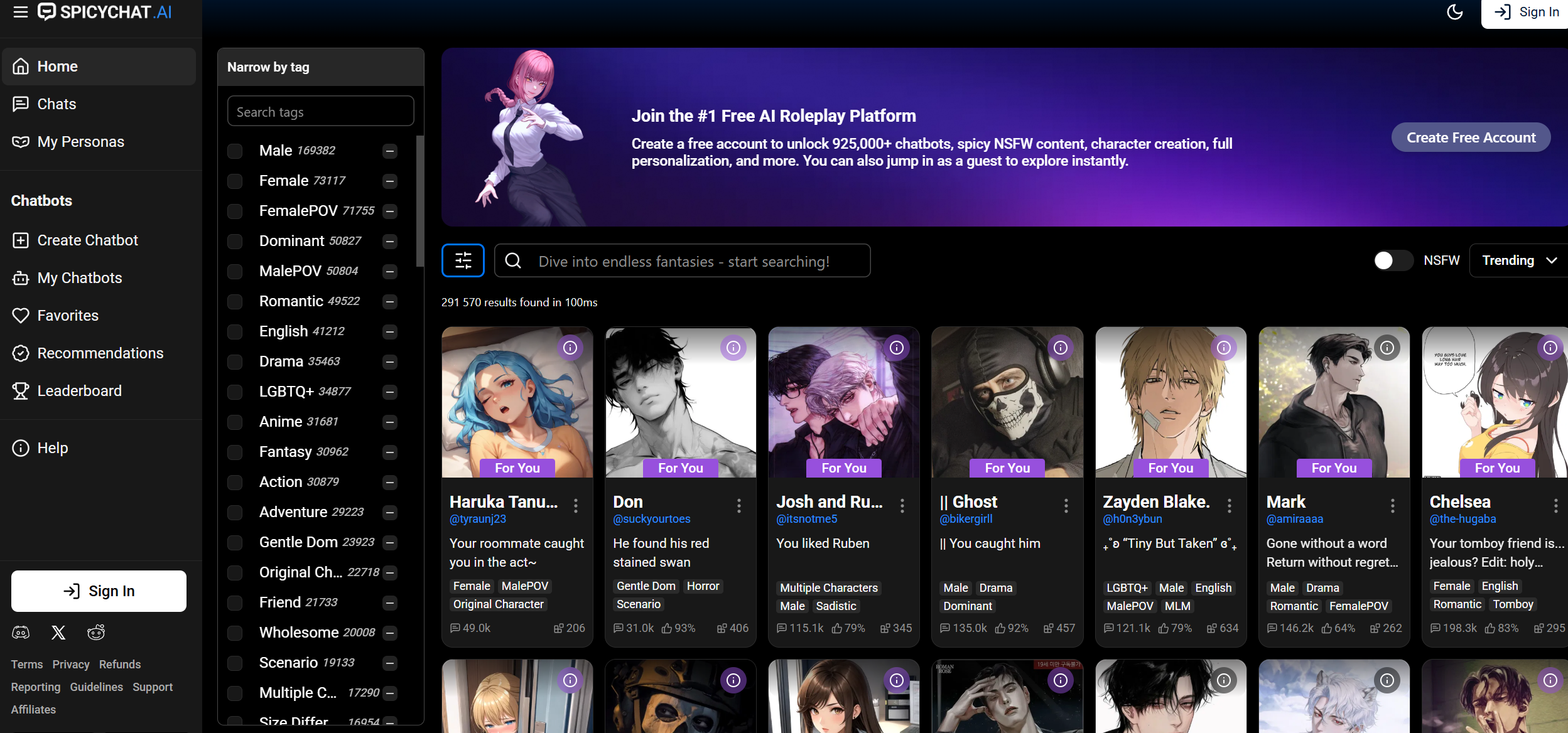Open three-dot menu for Josh and Ru
The width and height of the screenshot is (1568, 733).
(x=902, y=506)
